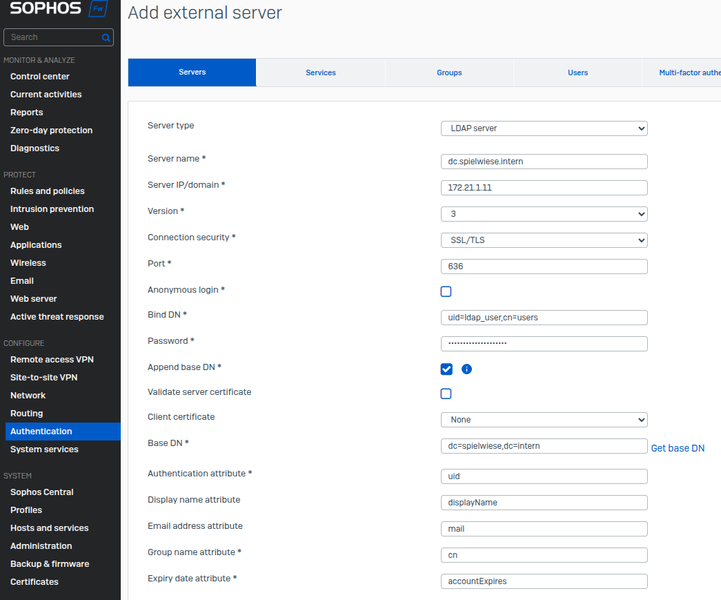Click the Sophos logo

46,10
